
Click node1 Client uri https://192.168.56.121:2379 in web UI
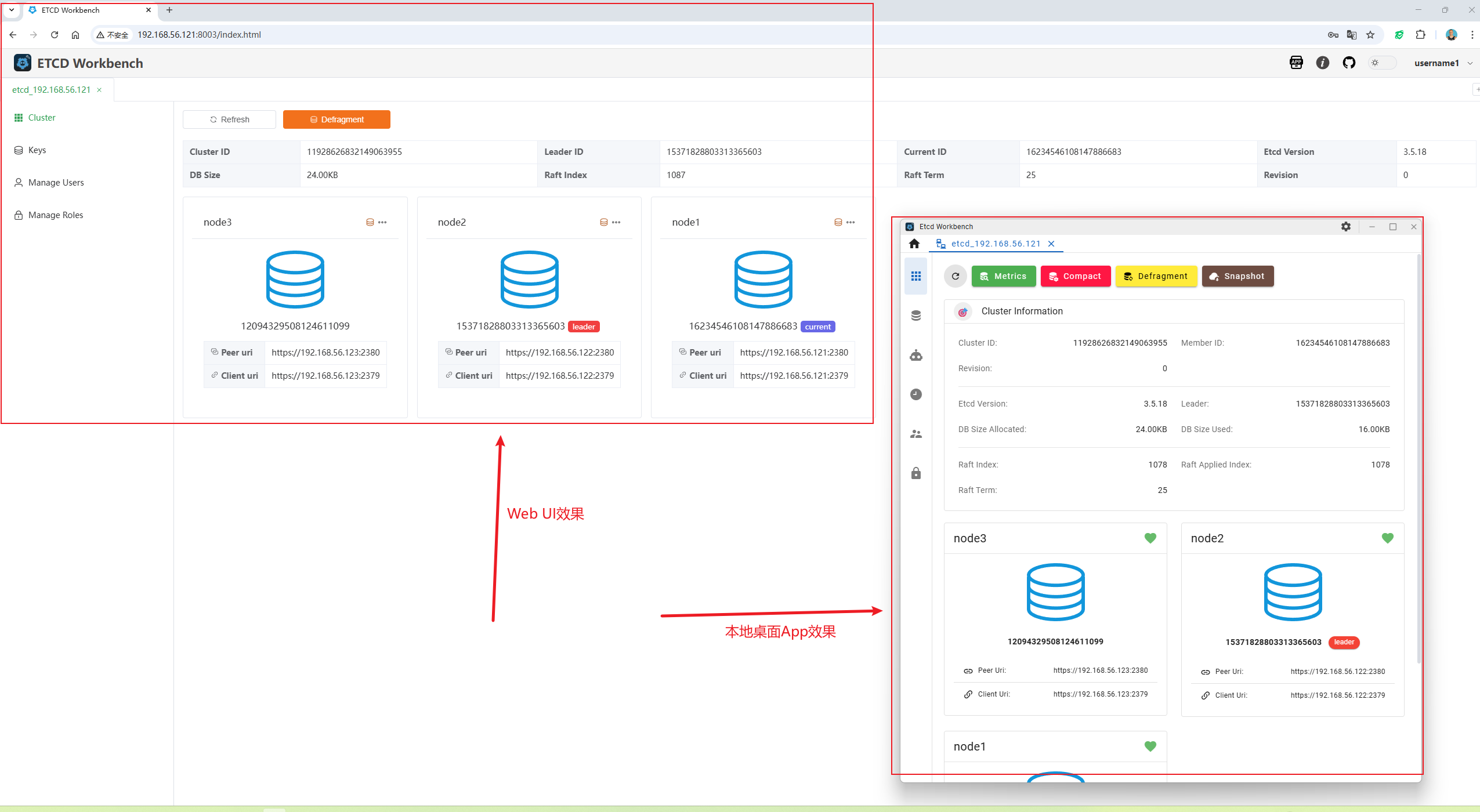pos(794,376)
